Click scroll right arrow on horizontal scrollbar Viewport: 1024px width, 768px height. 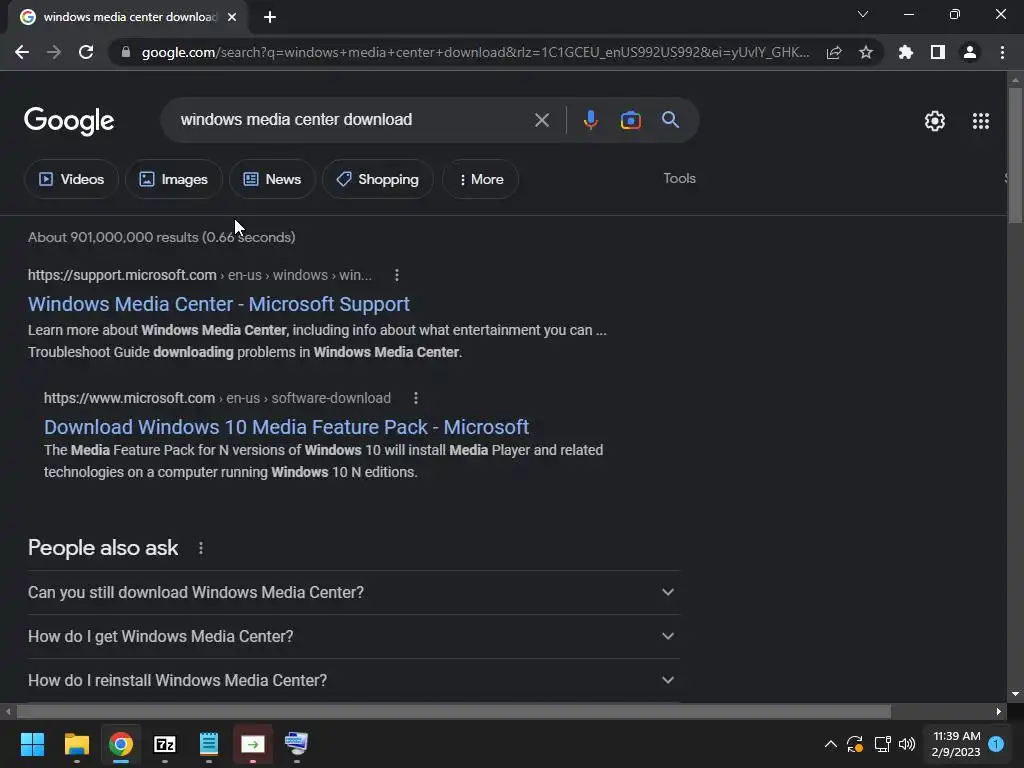click(999, 711)
